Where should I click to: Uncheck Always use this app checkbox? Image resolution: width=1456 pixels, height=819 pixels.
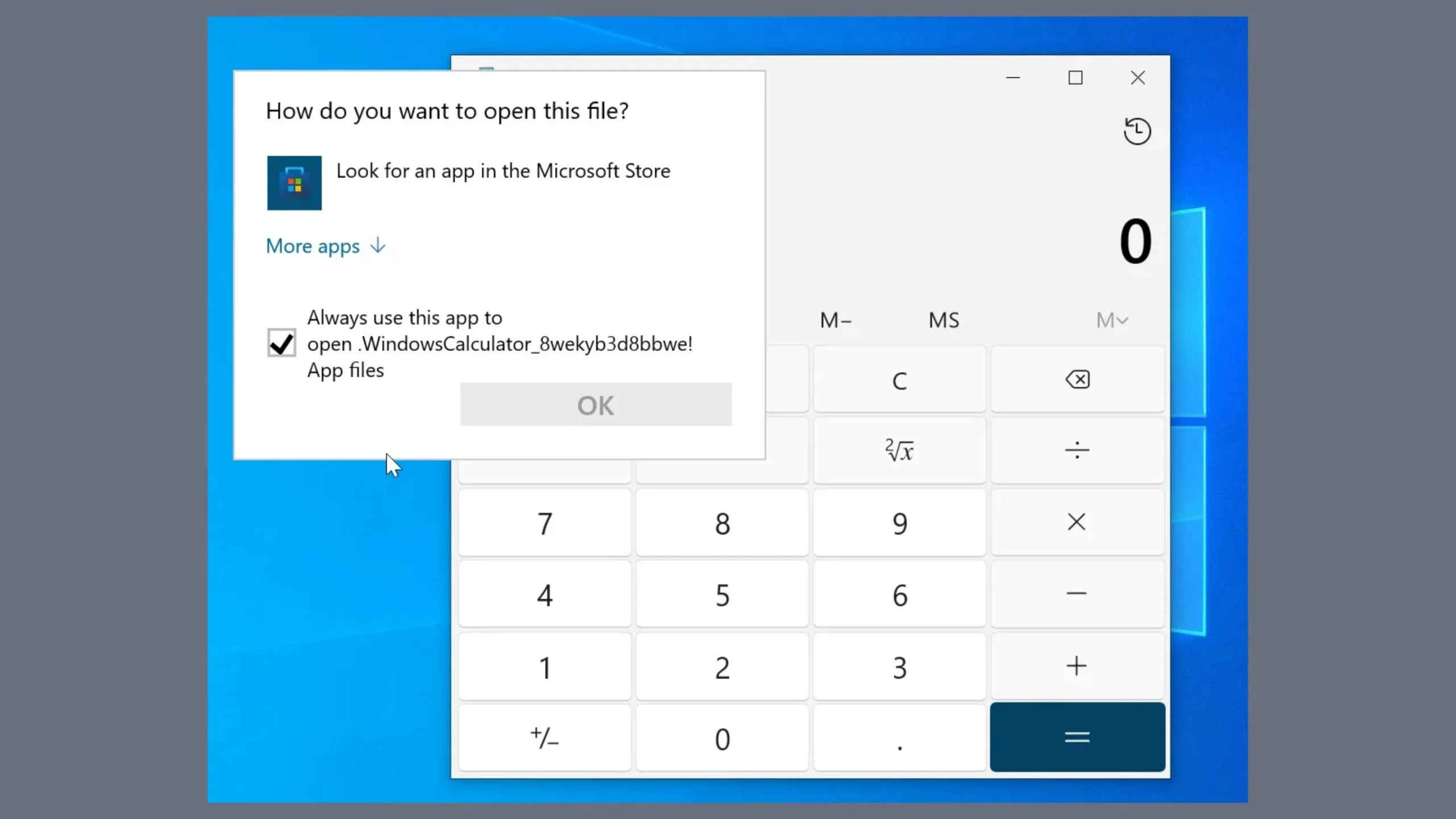click(282, 343)
